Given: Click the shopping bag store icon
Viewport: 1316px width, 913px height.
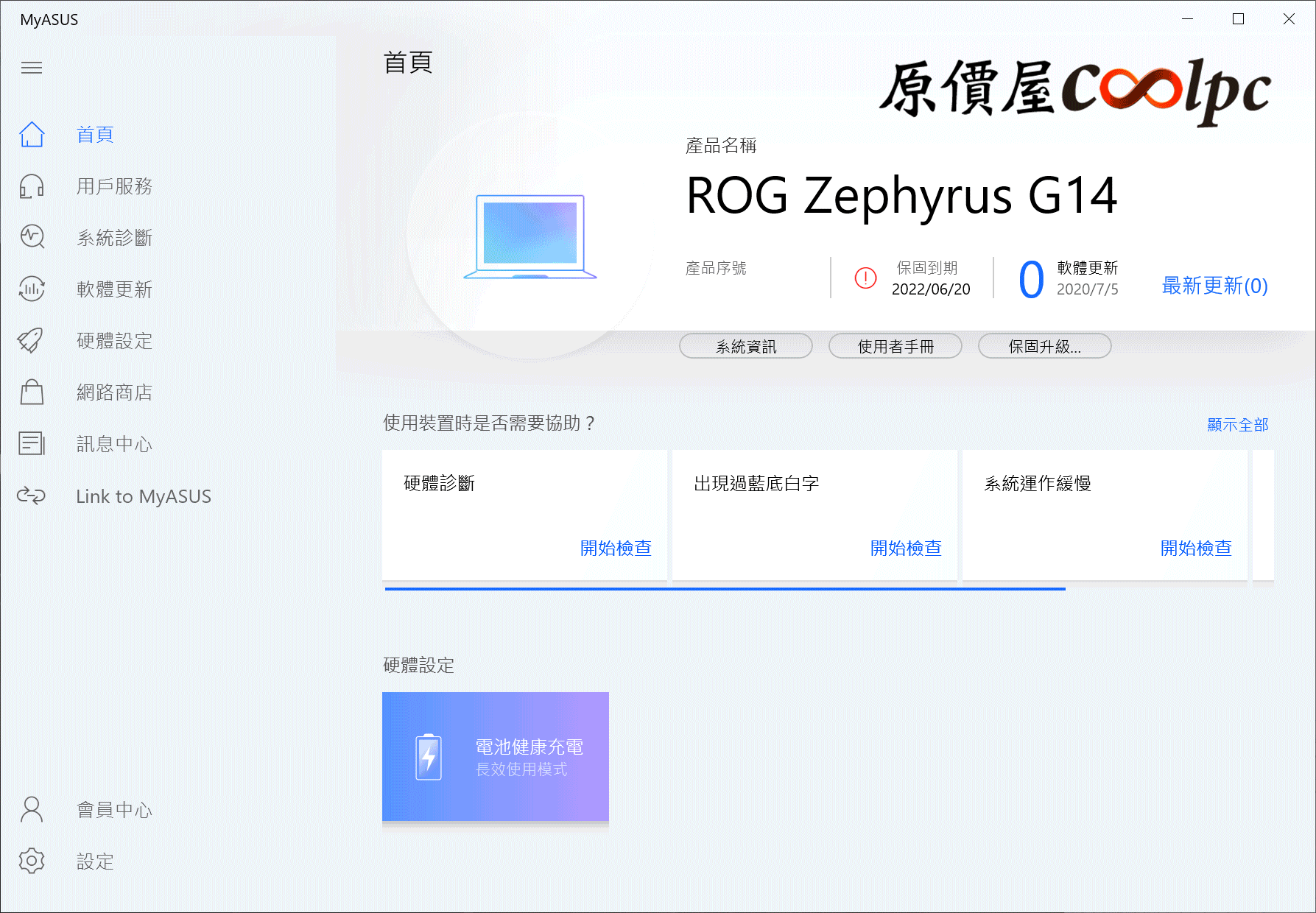Looking at the screenshot, I should tap(32, 392).
